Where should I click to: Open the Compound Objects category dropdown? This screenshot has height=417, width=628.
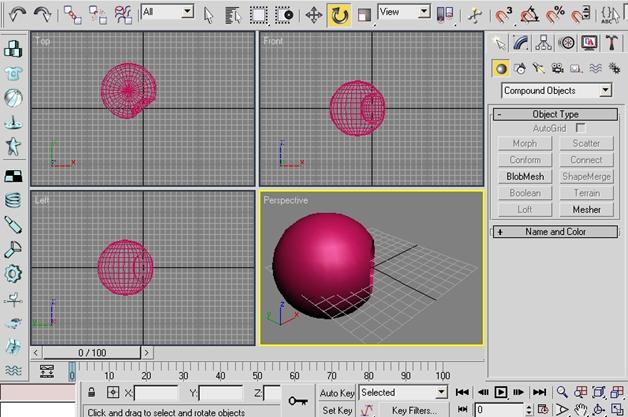tap(556, 91)
